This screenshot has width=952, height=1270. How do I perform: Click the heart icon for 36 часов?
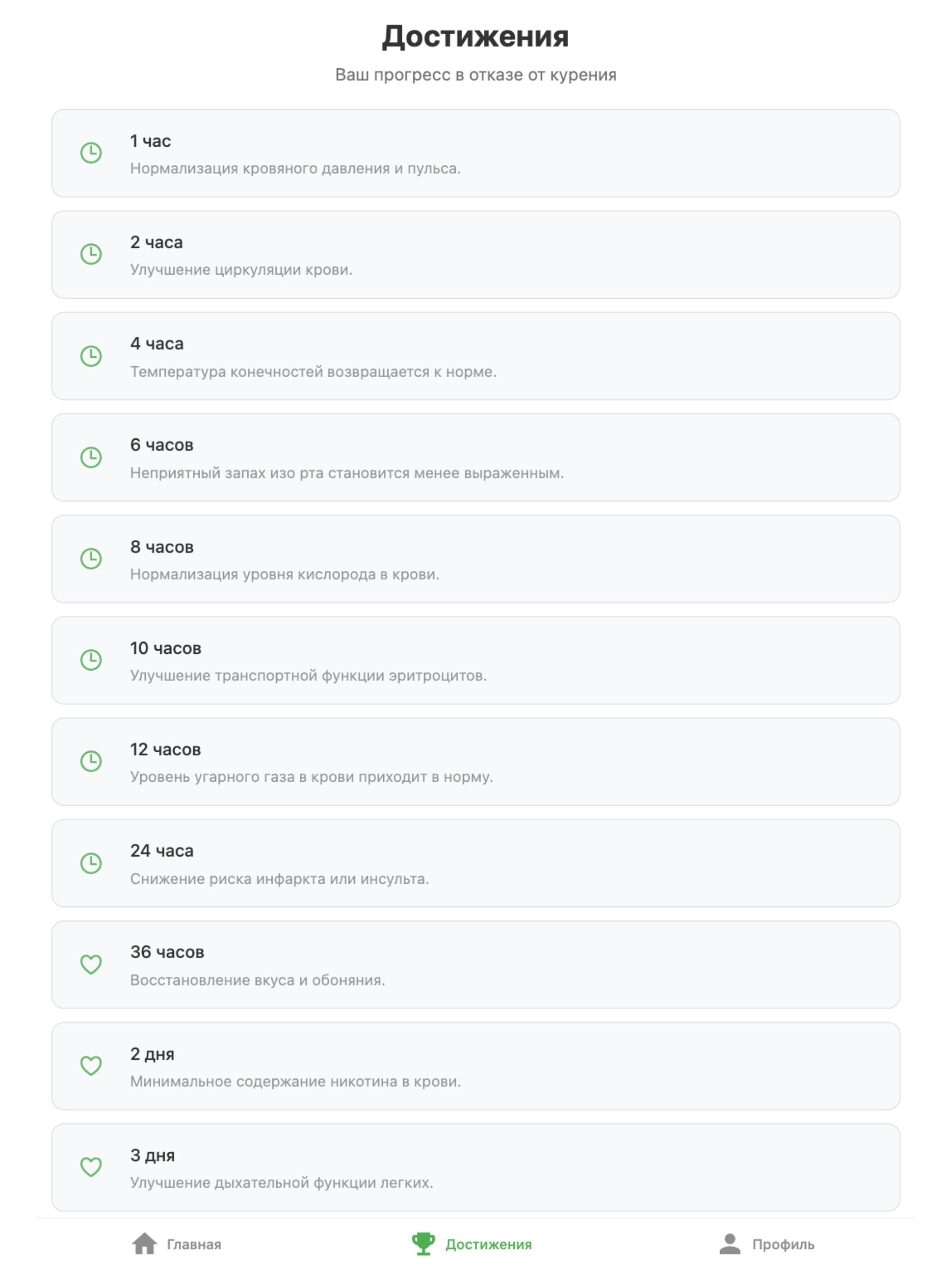pyautogui.click(x=91, y=964)
